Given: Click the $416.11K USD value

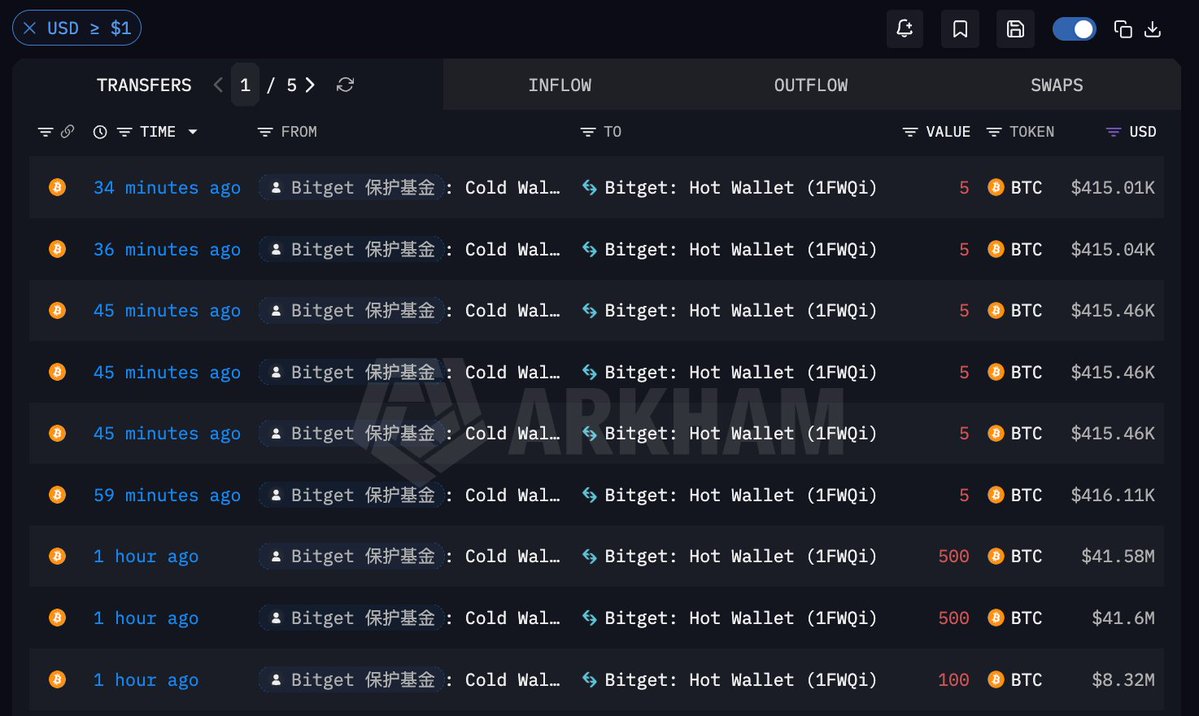Looking at the screenshot, I should tap(1113, 495).
